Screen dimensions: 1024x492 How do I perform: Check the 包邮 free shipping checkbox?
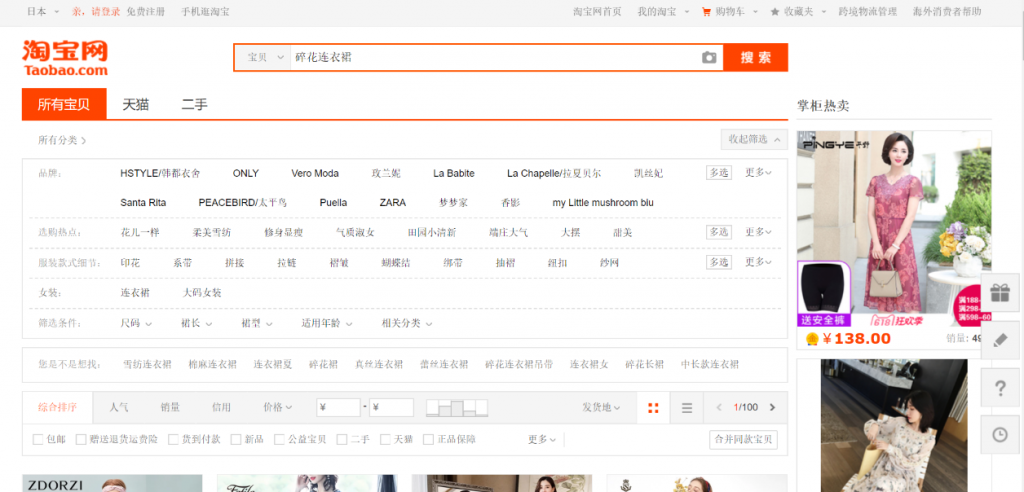38,440
